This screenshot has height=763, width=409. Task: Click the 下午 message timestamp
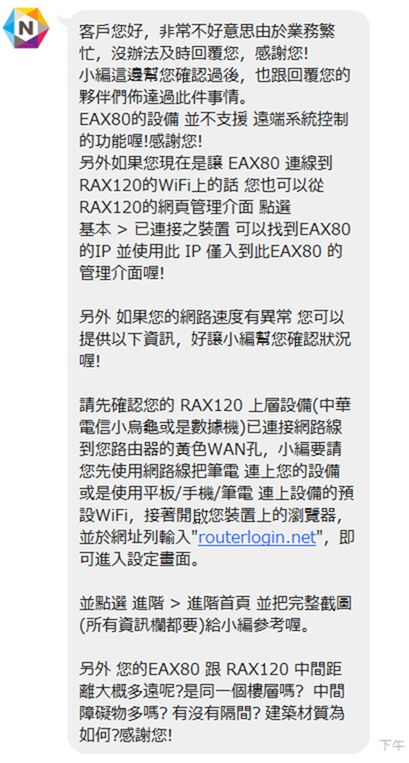tap(392, 744)
